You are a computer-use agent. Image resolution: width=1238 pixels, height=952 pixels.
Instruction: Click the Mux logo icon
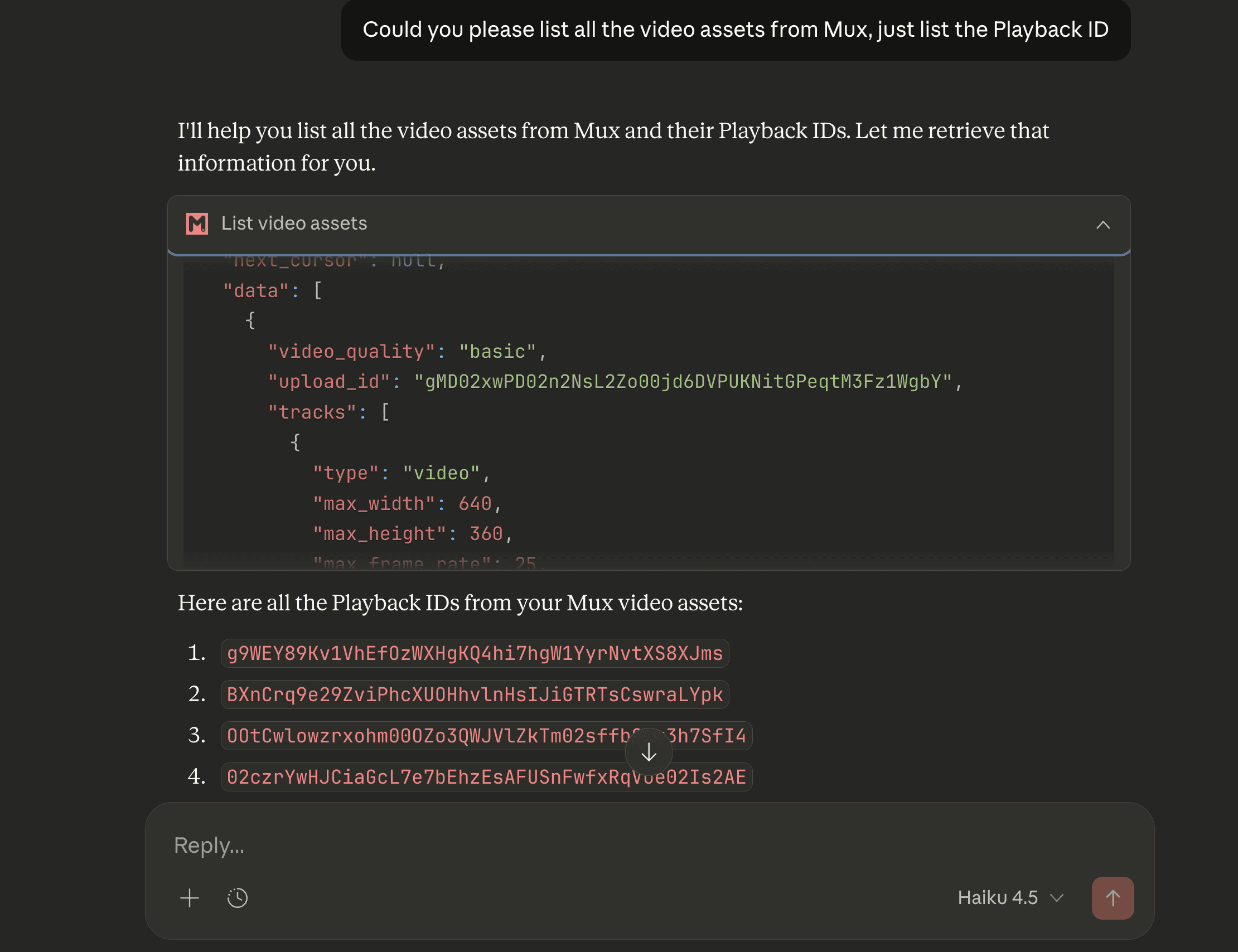197,224
